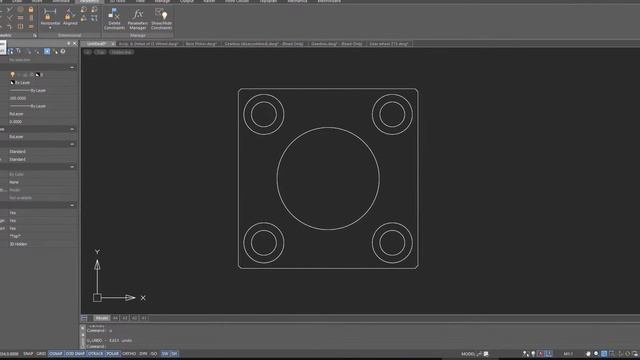Click the blue square icon in right status bar
Viewport: 640px width, 360px height.
click(x=604, y=354)
